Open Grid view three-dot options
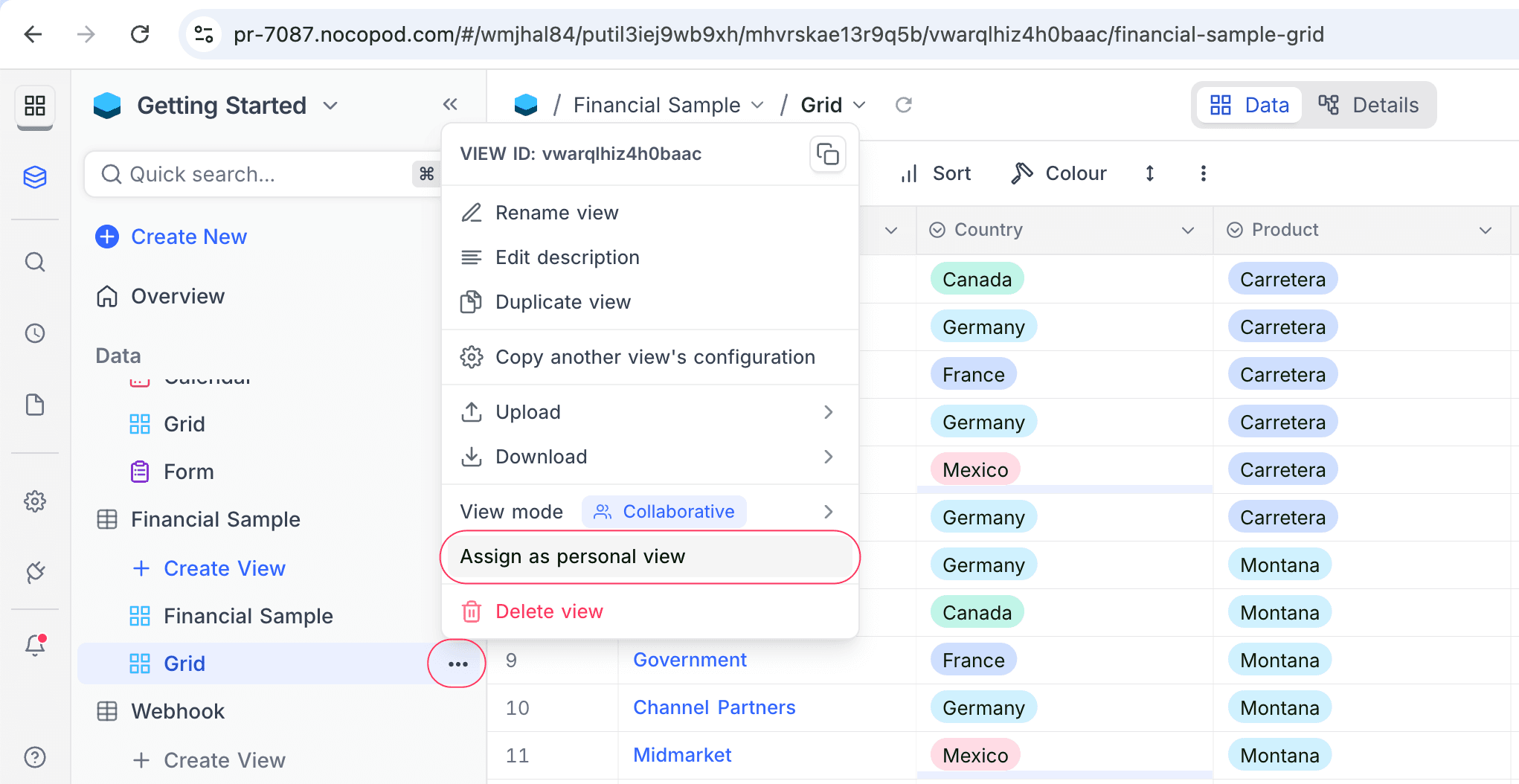 point(457,663)
